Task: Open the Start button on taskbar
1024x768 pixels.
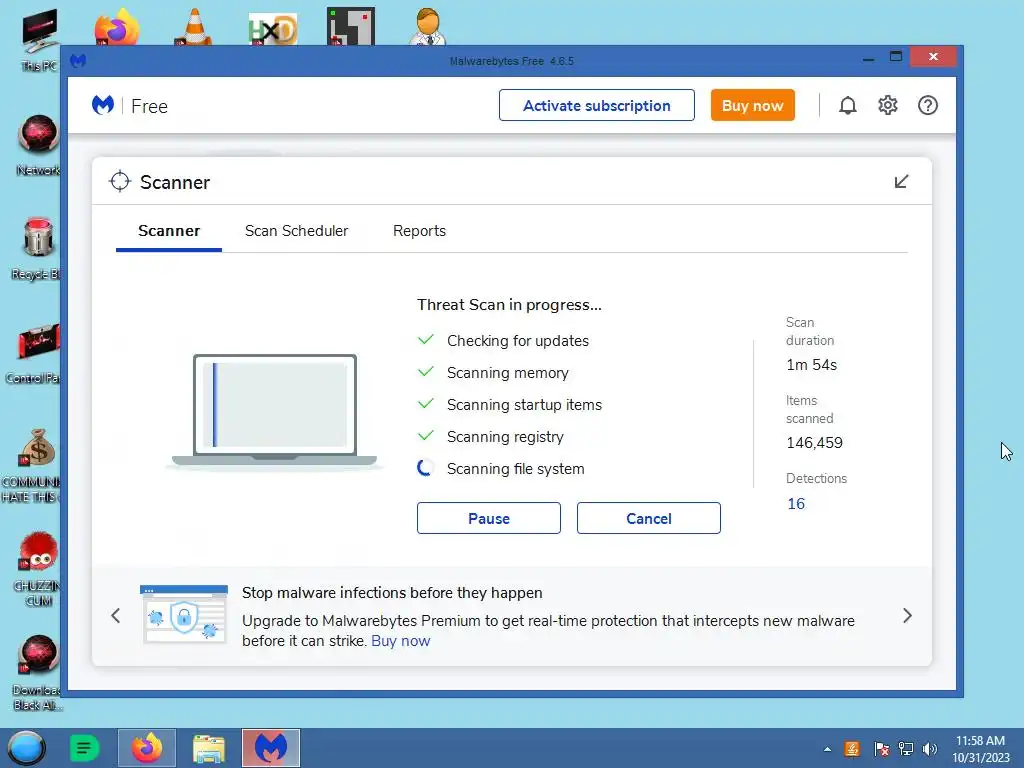Action: tap(26, 748)
